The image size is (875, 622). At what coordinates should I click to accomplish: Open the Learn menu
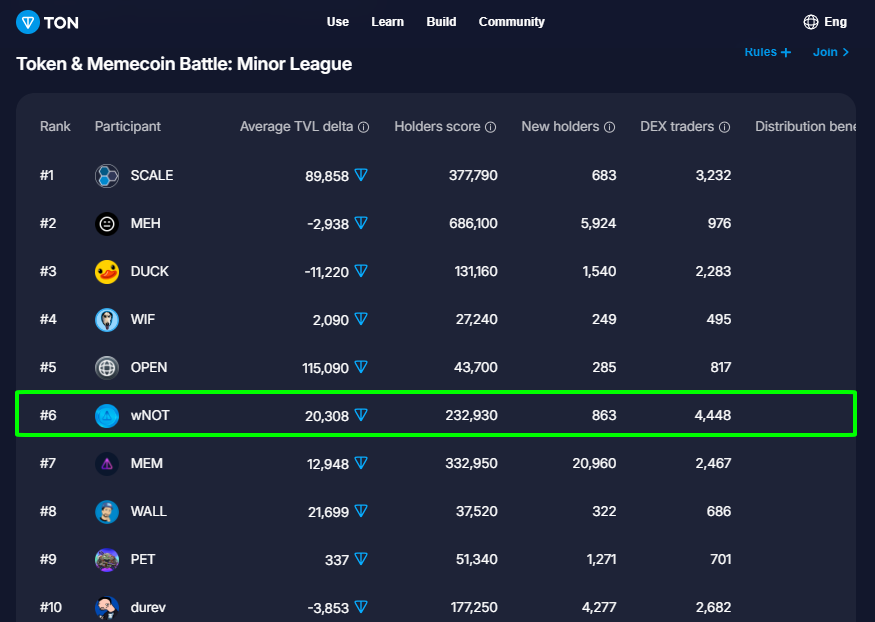click(387, 22)
